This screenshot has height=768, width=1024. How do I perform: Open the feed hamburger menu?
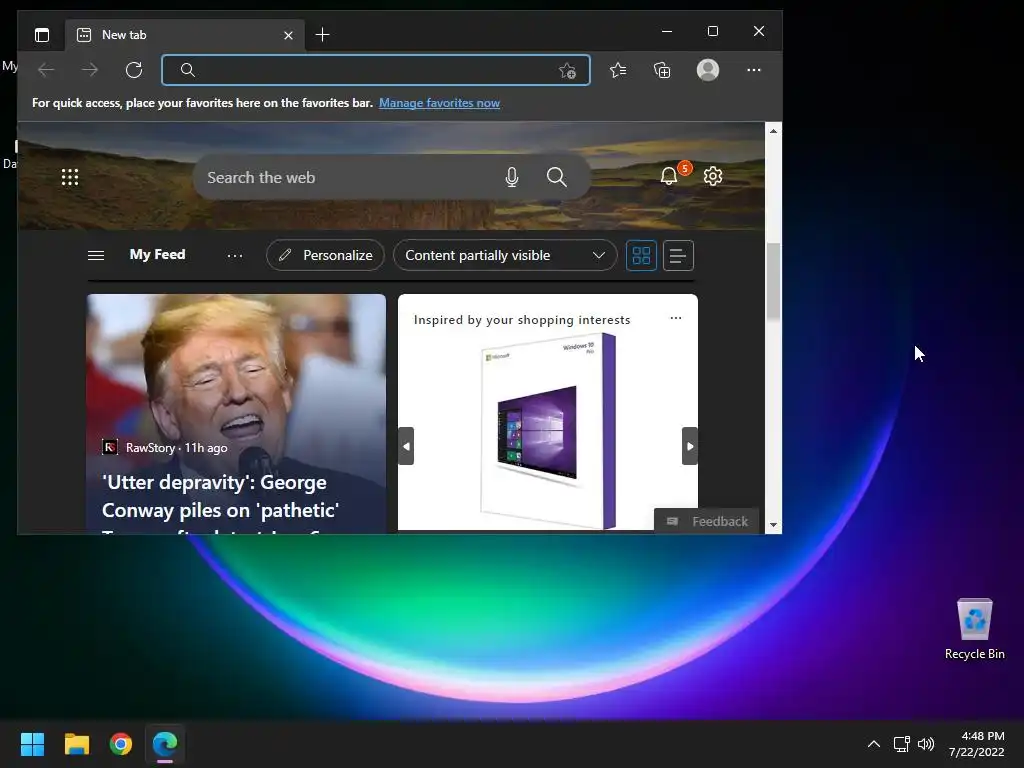pos(96,255)
